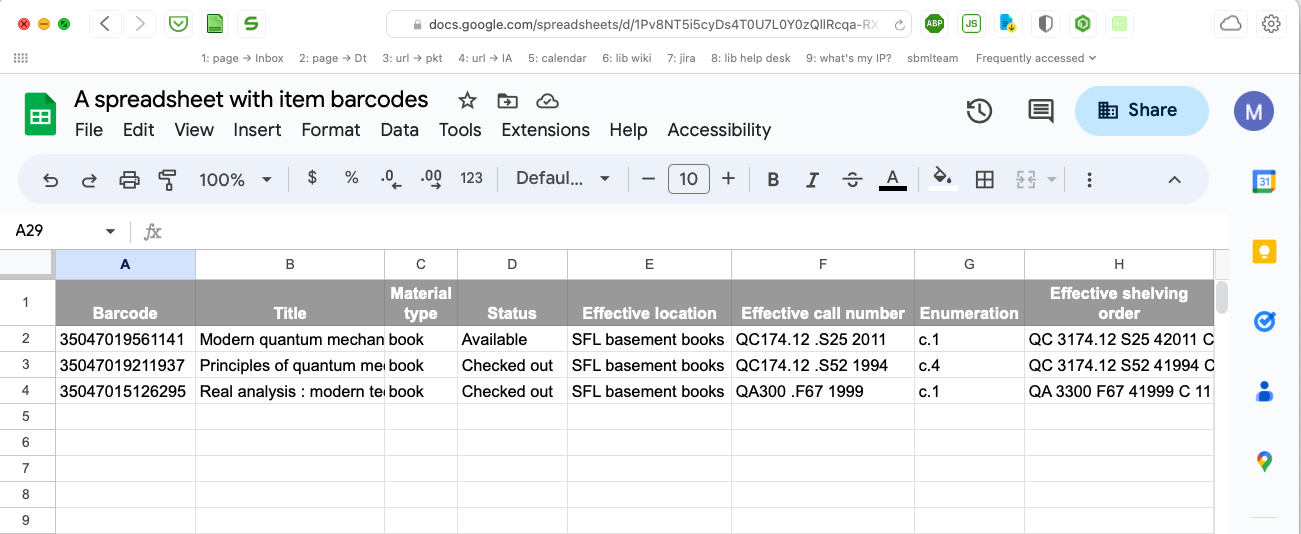The height and width of the screenshot is (534, 1301).
Task: Open the Edit menu
Action: 138,130
